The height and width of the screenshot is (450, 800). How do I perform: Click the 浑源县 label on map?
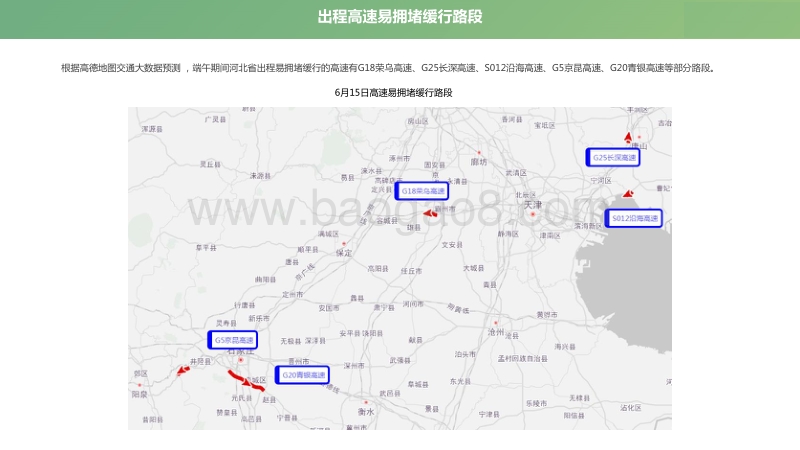tap(152, 129)
